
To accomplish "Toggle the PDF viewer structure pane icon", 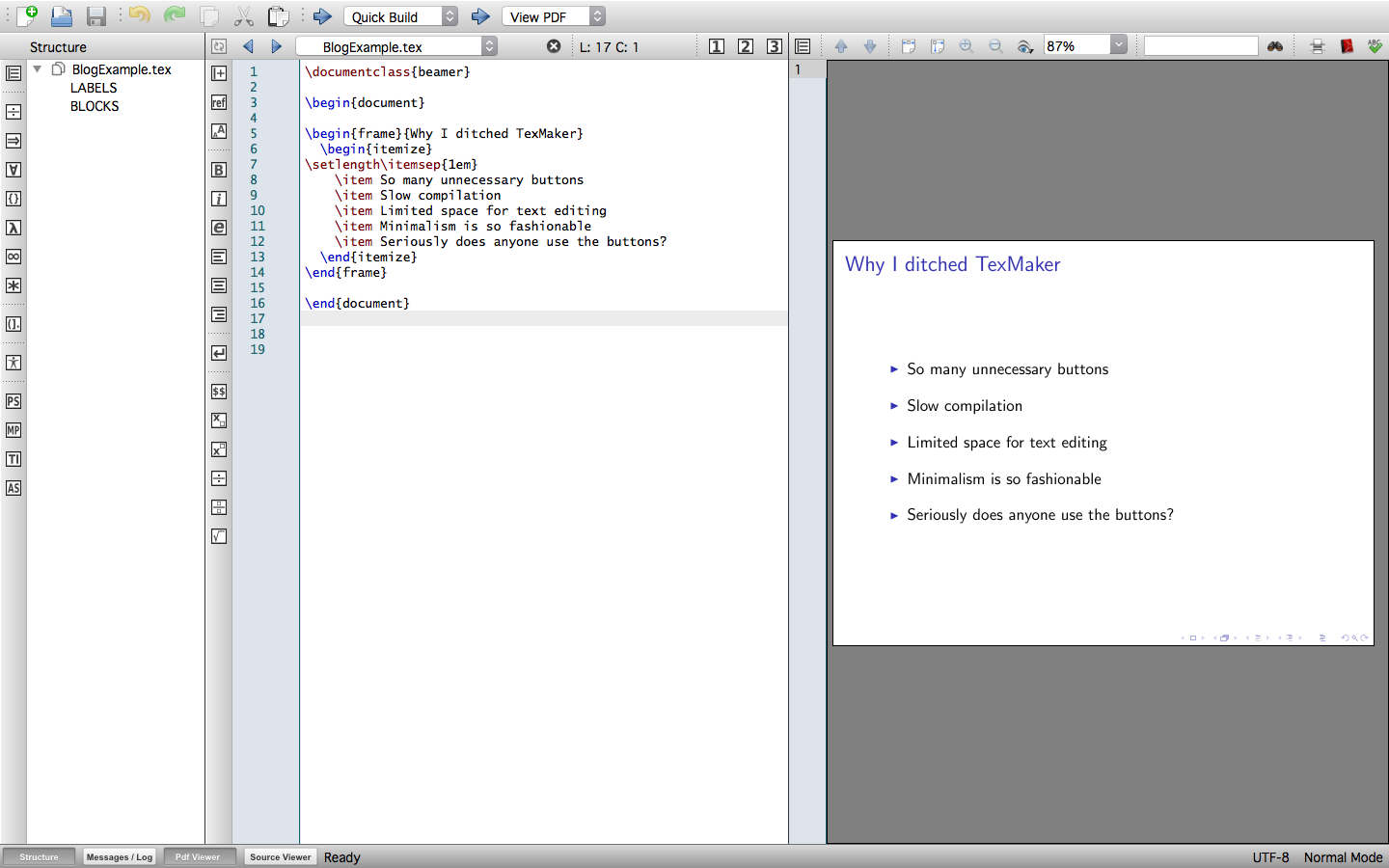I will click(x=803, y=46).
